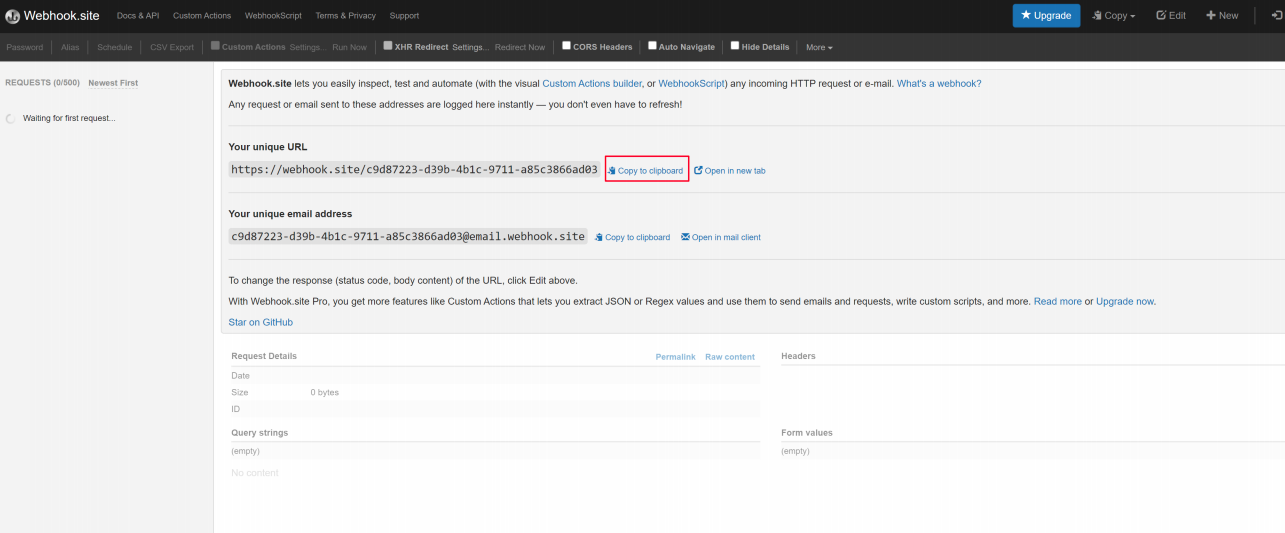
Task: Open Terms & Privacy page
Action: point(345,16)
